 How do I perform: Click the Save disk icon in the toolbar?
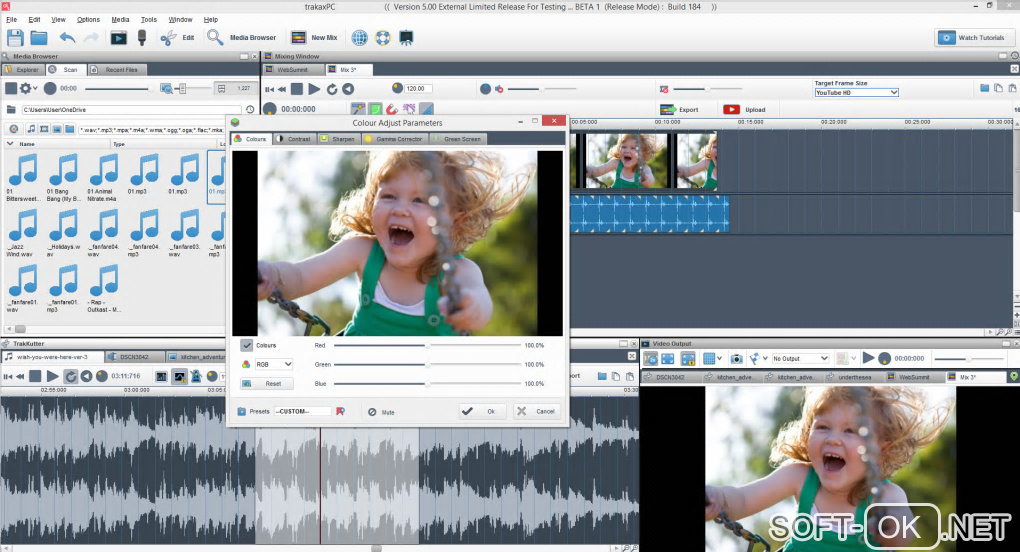15,38
